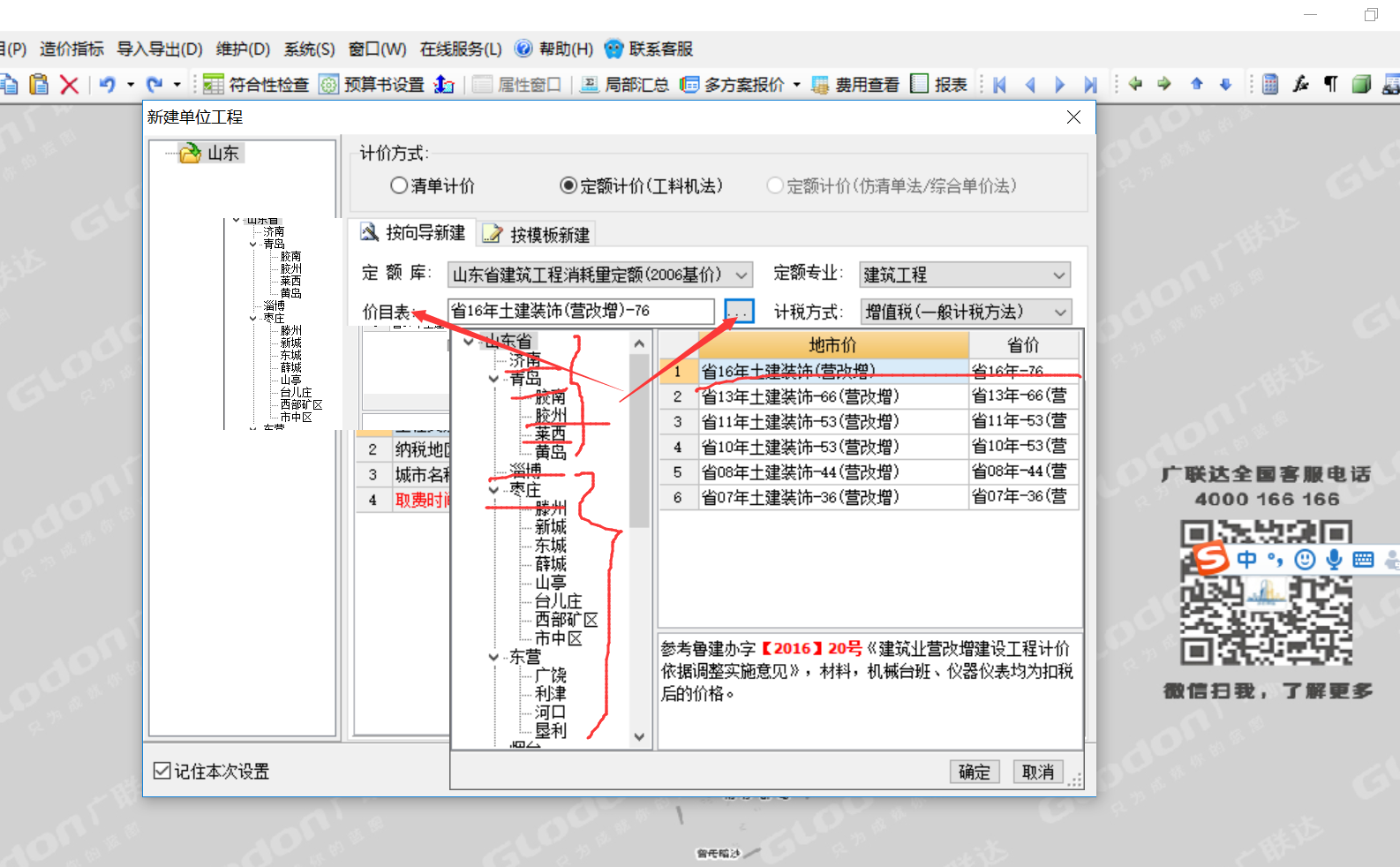The width and height of the screenshot is (1400, 867).
Task: Open the 在线服务(L) menu
Action: click(461, 49)
